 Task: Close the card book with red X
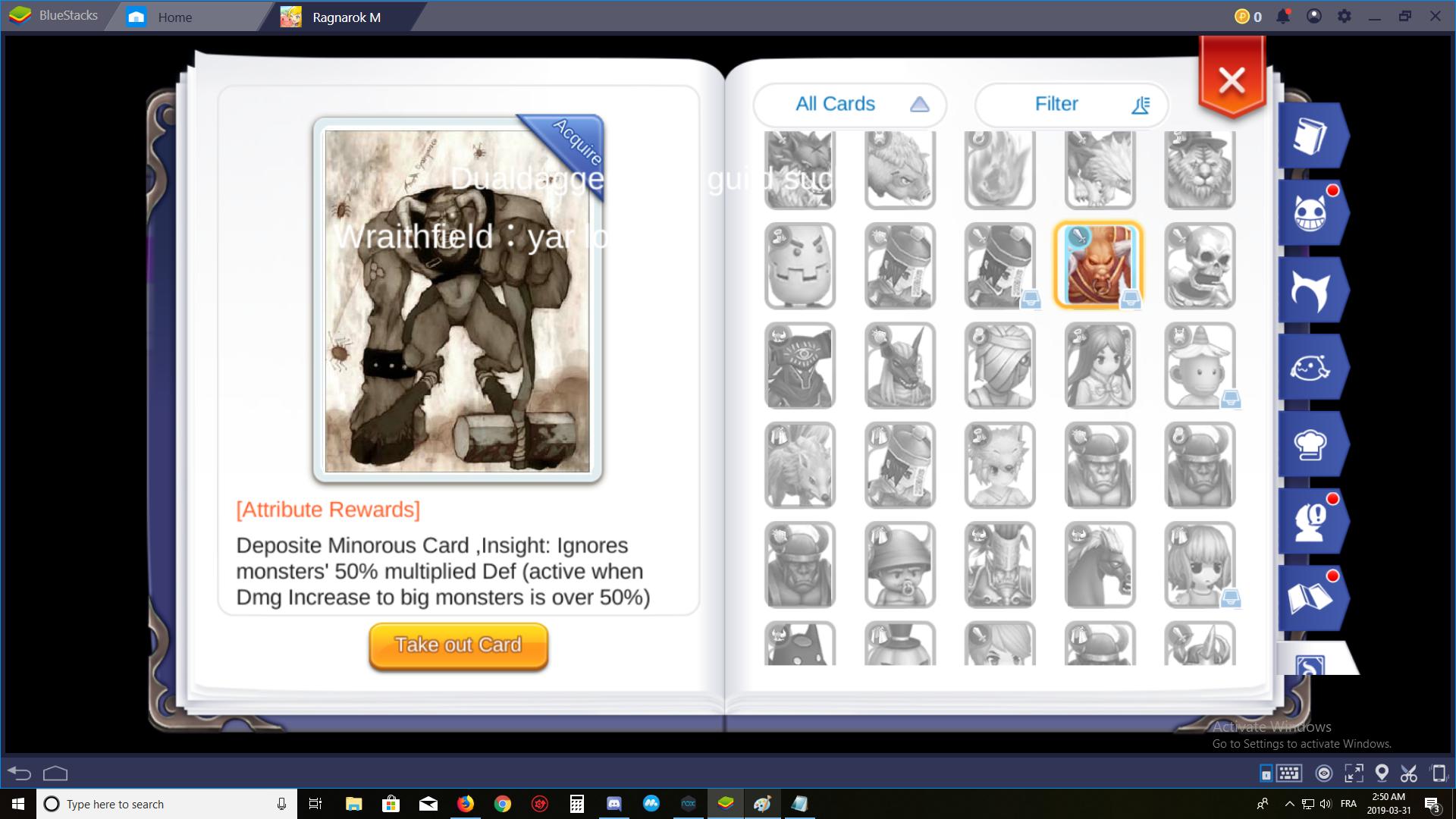(1232, 80)
